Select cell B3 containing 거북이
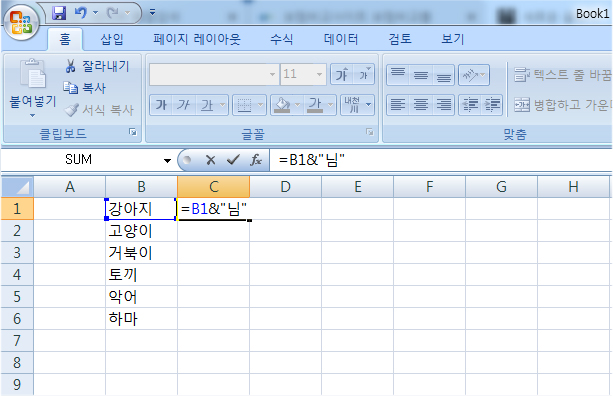Image resolution: width=613 pixels, height=396 pixels. 141,253
